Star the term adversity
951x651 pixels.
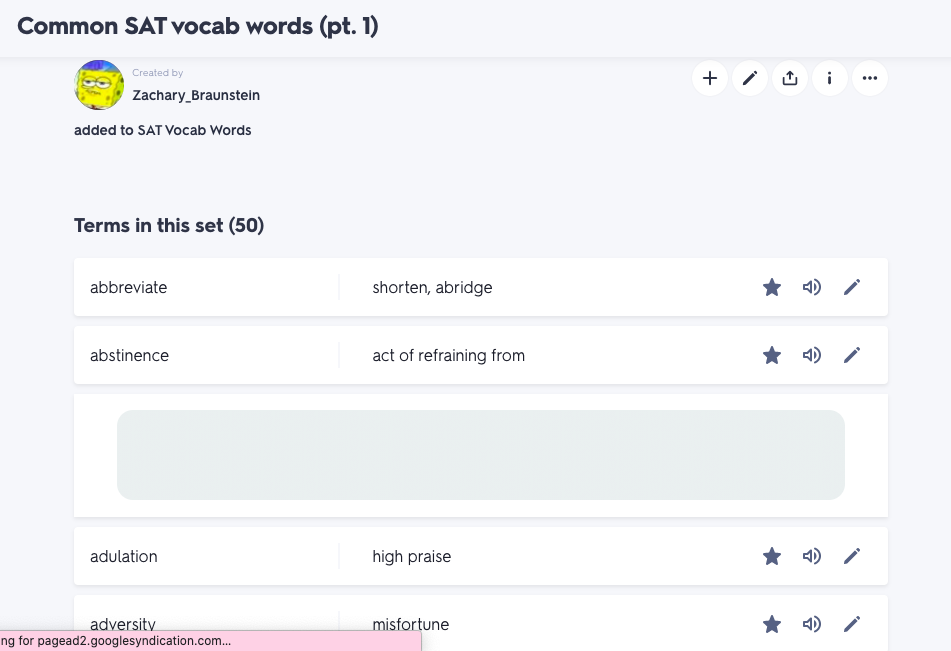(772, 624)
